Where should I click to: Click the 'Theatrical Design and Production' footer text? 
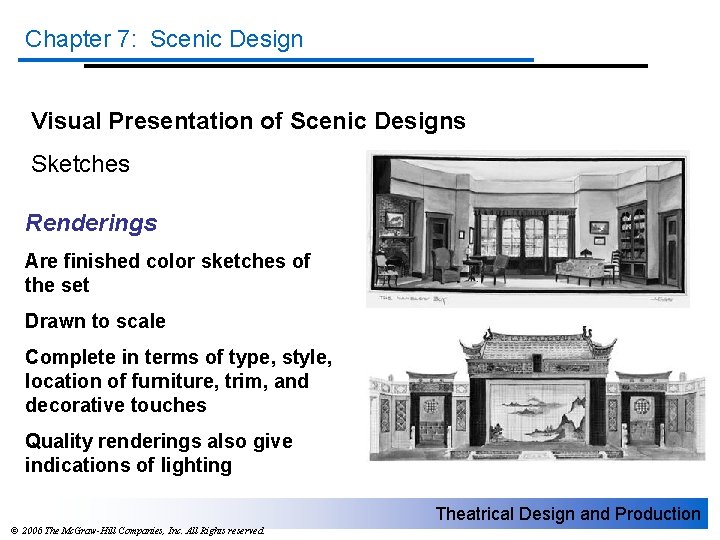click(568, 514)
